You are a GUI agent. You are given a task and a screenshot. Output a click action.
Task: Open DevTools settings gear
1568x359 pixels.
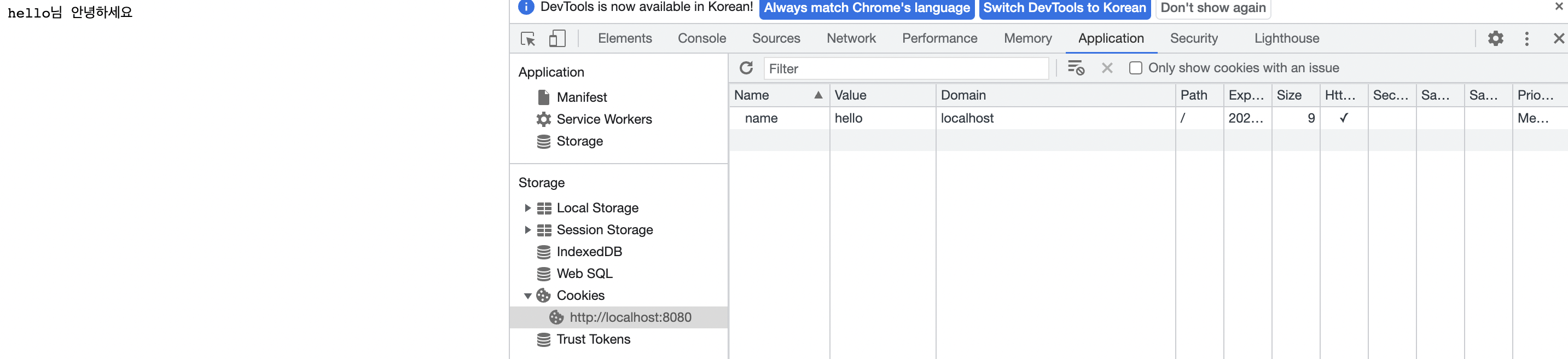click(1496, 38)
